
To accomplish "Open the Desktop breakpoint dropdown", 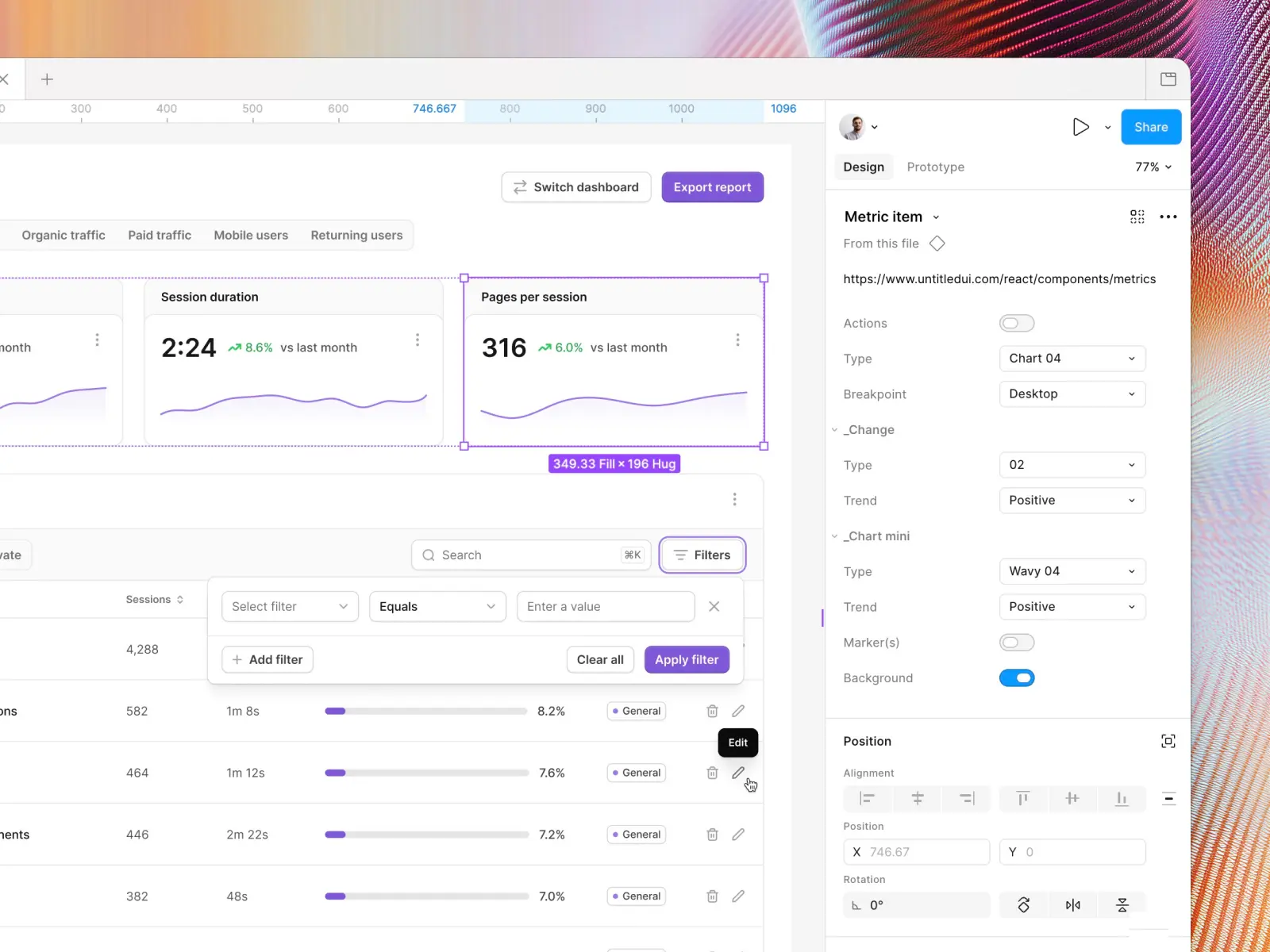I will click(x=1072, y=394).
